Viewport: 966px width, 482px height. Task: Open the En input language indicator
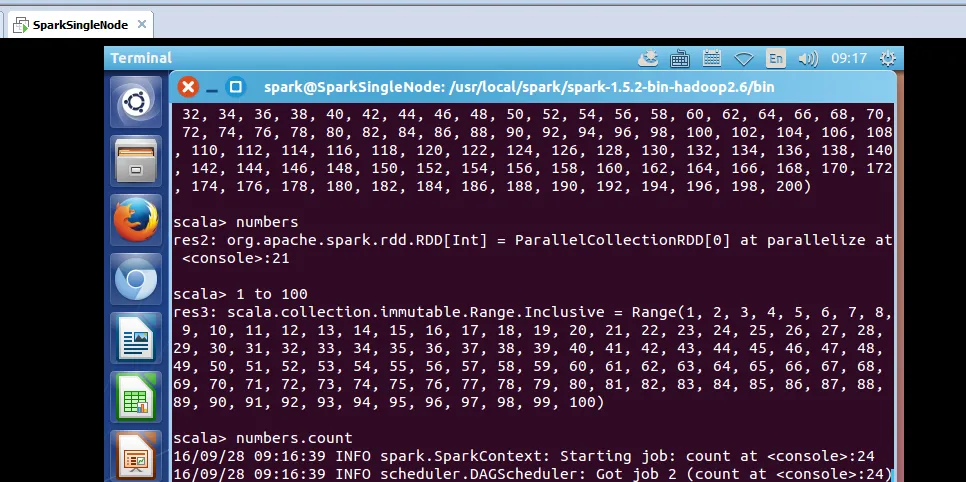coord(776,59)
